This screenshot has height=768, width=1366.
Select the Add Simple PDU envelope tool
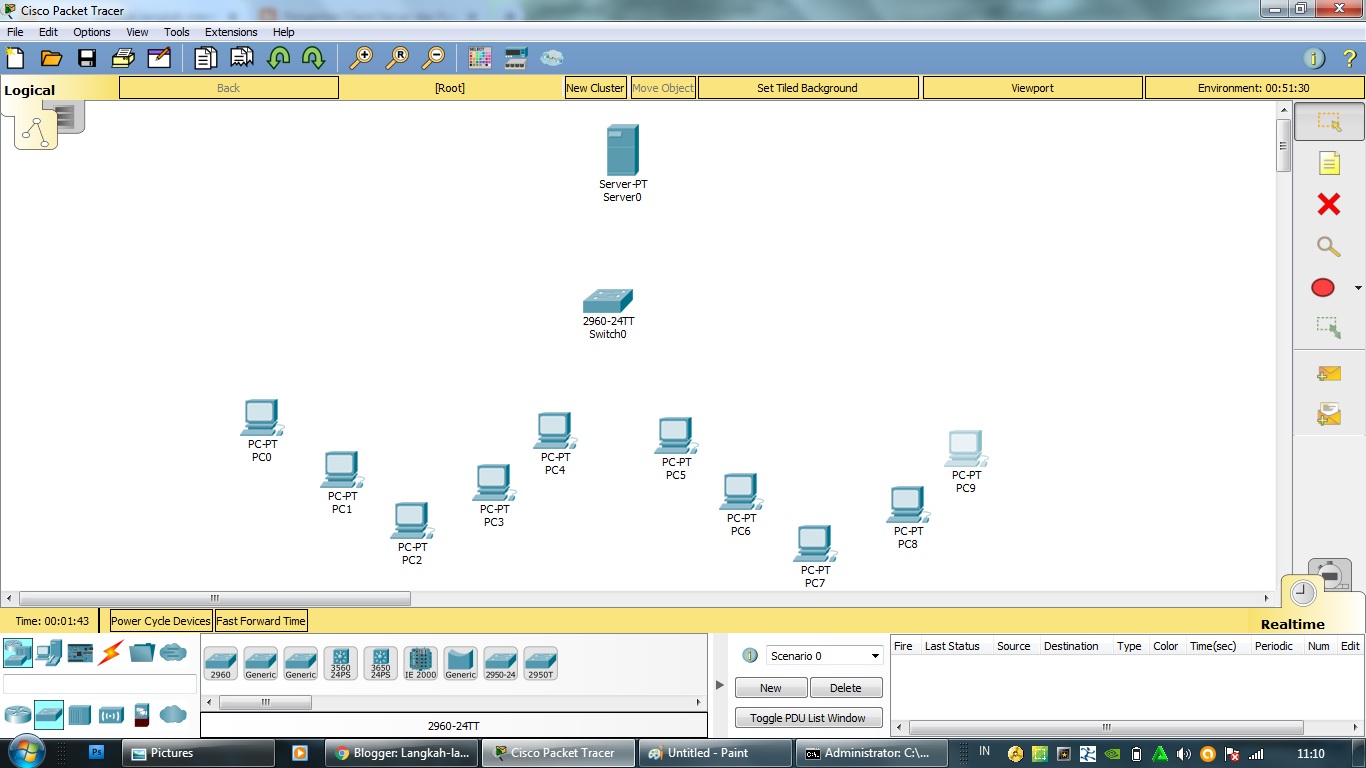(x=1328, y=373)
